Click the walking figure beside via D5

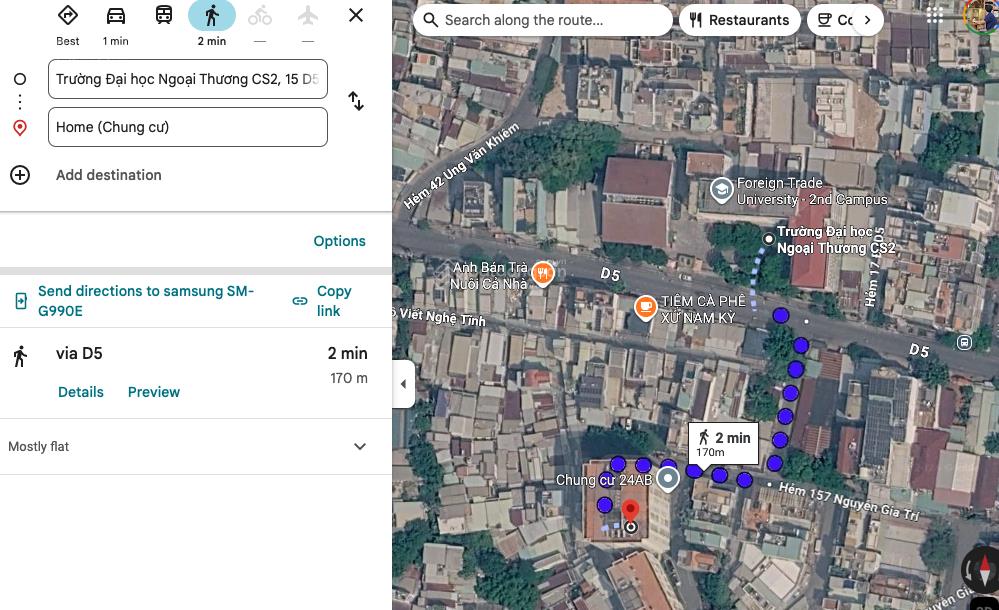[20, 356]
